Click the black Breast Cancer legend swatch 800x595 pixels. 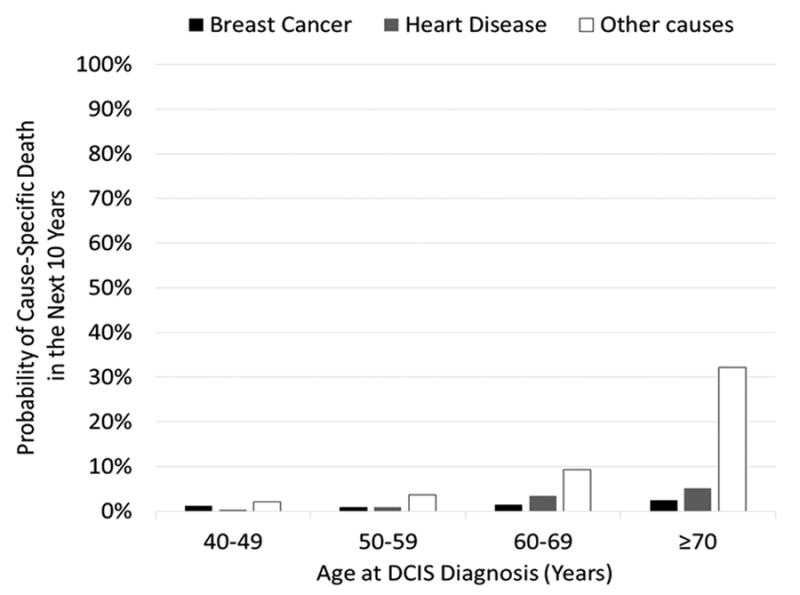click(197, 25)
